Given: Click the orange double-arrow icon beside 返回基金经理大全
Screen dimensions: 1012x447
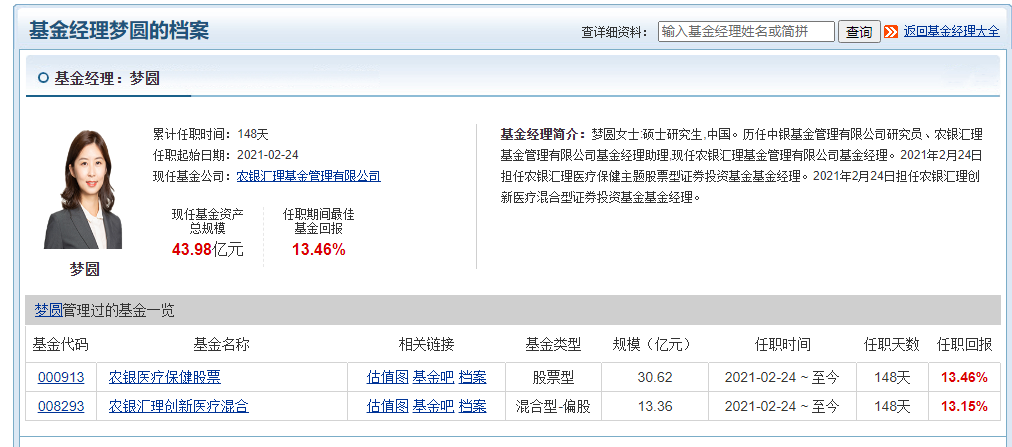Looking at the screenshot, I should 891,31.
